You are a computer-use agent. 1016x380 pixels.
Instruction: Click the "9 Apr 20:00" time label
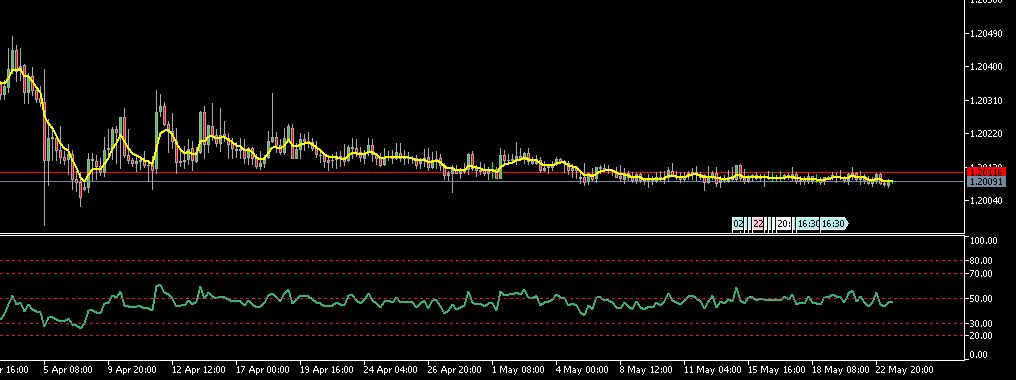point(132,370)
